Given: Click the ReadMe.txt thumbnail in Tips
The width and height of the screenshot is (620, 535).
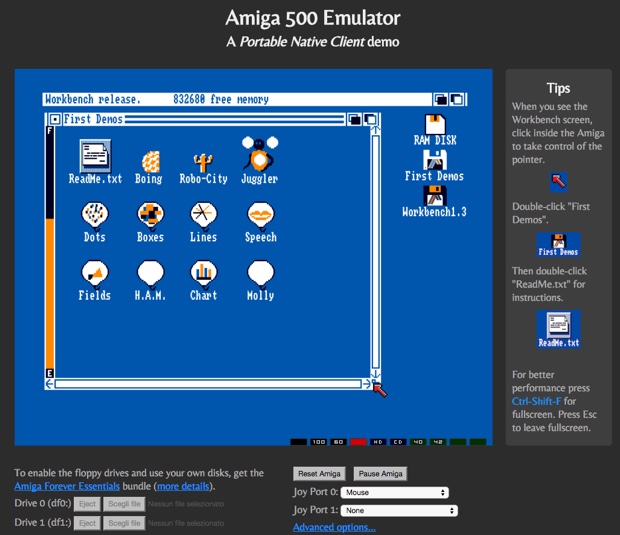Looking at the screenshot, I should [x=558, y=329].
